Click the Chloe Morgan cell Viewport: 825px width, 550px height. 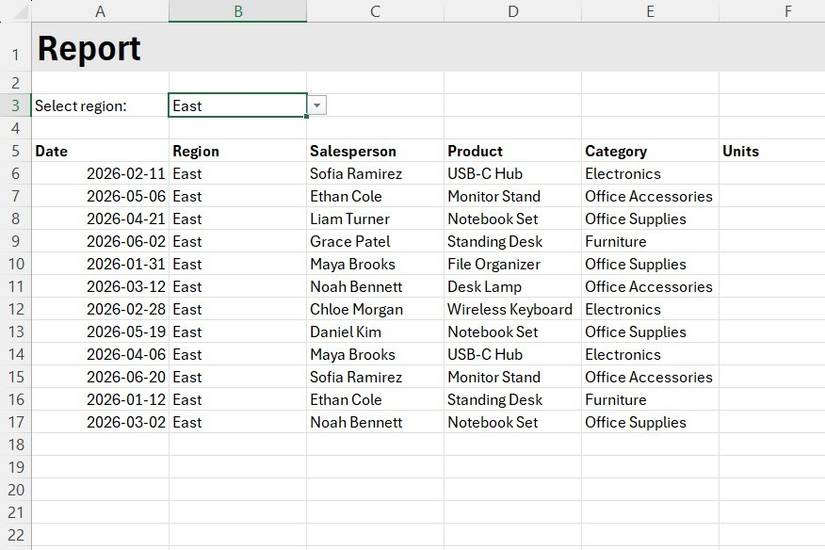(375, 309)
